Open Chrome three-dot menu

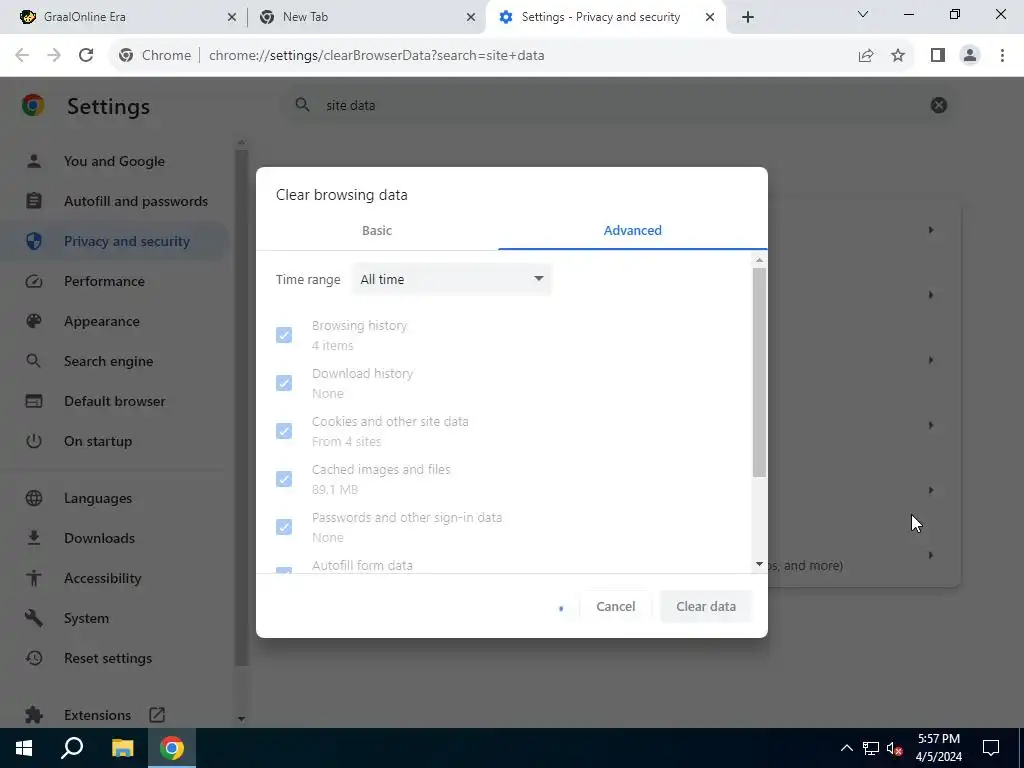coord(1002,56)
